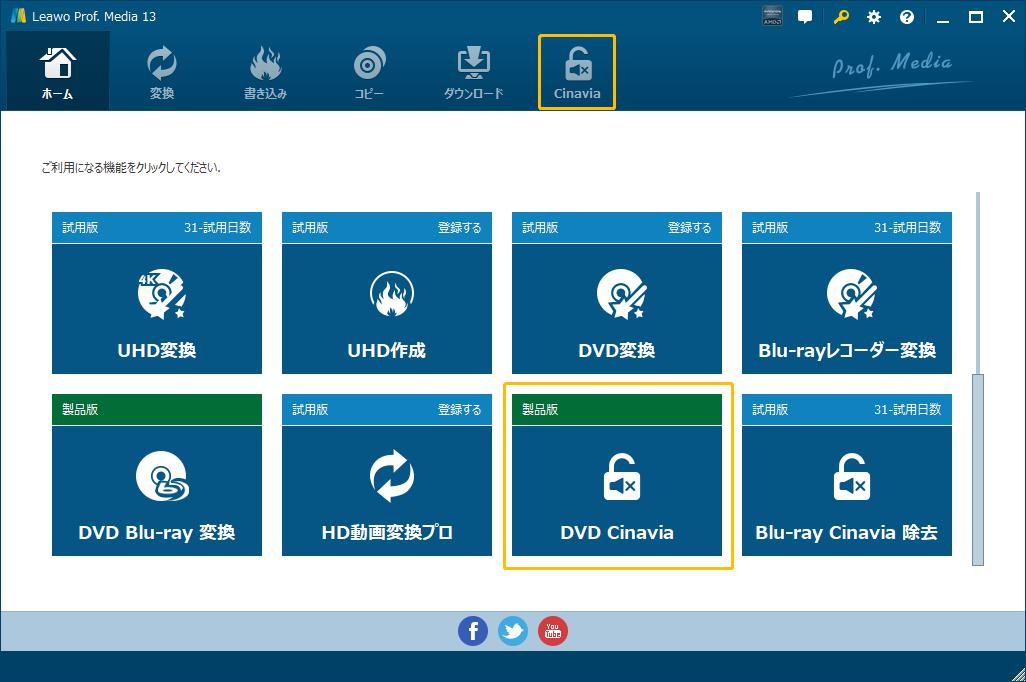Click 31-試用日数 on the Blu-rayレコーダー変換 tile

908,228
